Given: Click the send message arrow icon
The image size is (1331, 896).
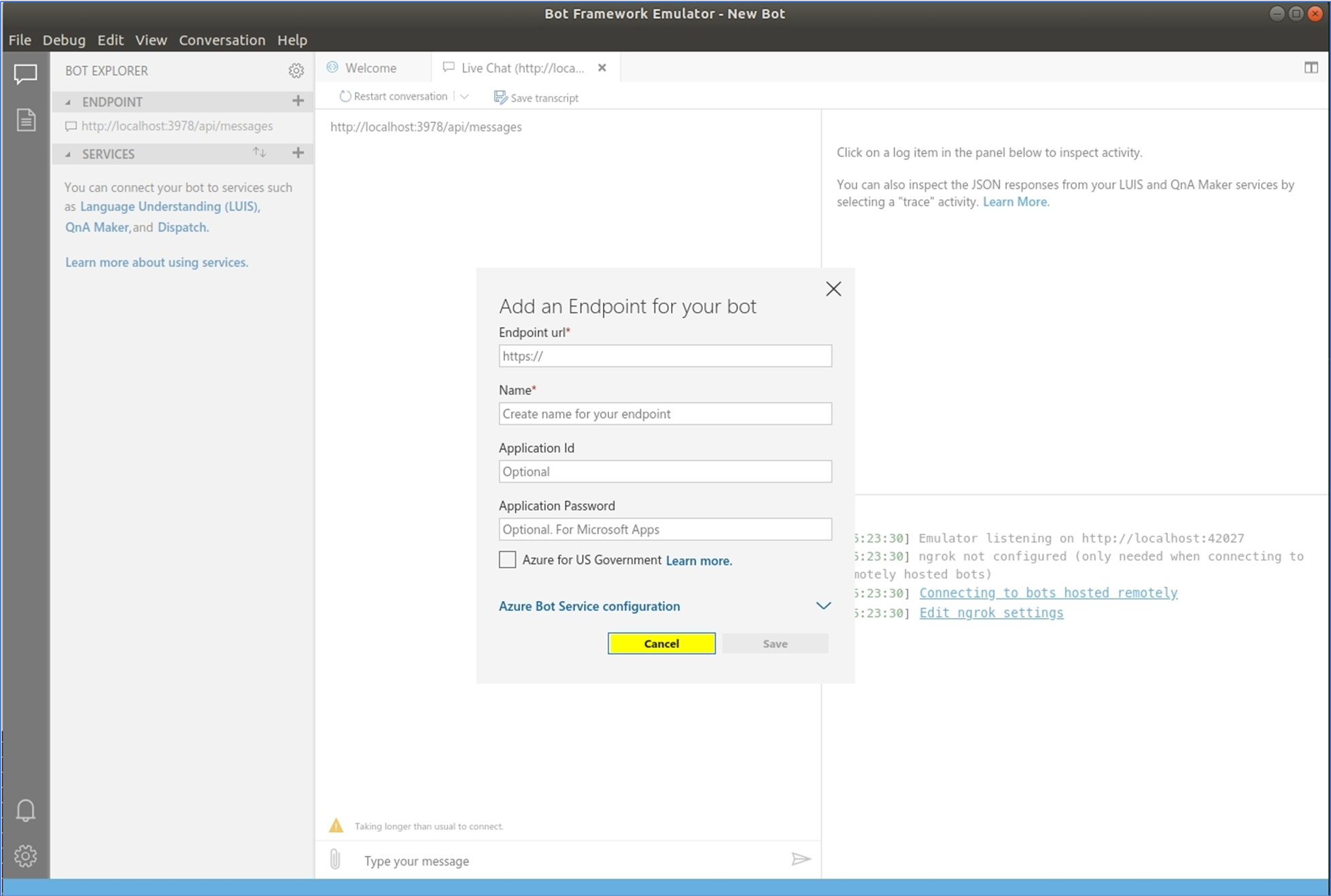Looking at the screenshot, I should coord(801,859).
